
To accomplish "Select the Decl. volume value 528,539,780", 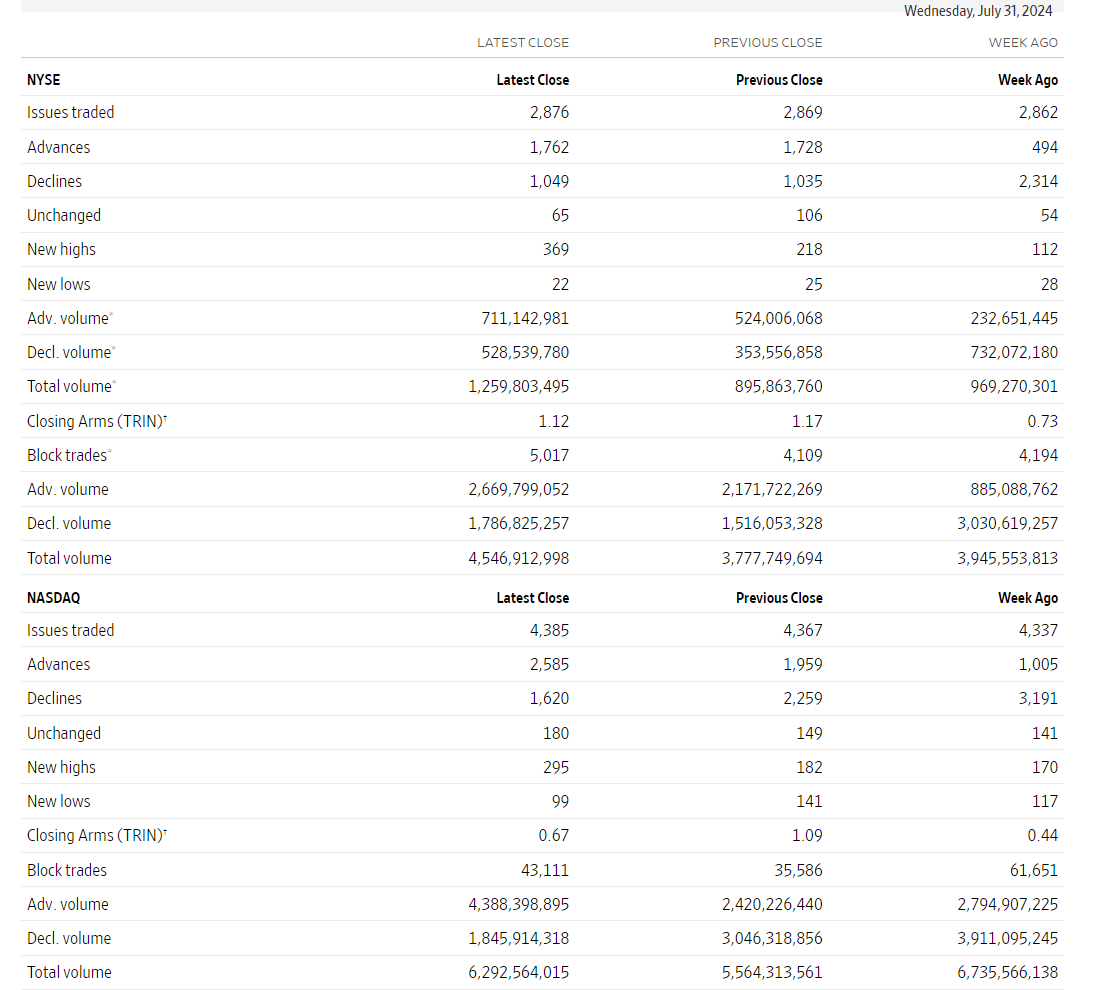I will coord(525,352).
